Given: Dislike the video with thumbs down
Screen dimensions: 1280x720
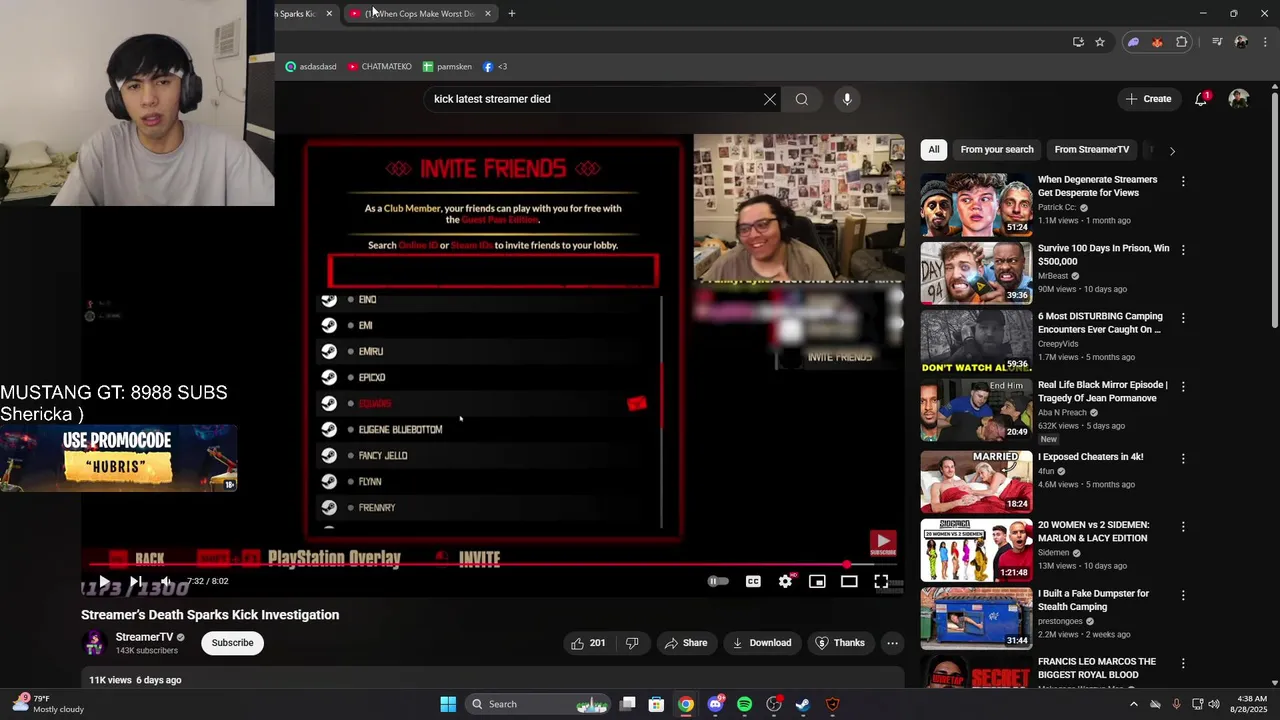Looking at the screenshot, I should (x=632, y=643).
